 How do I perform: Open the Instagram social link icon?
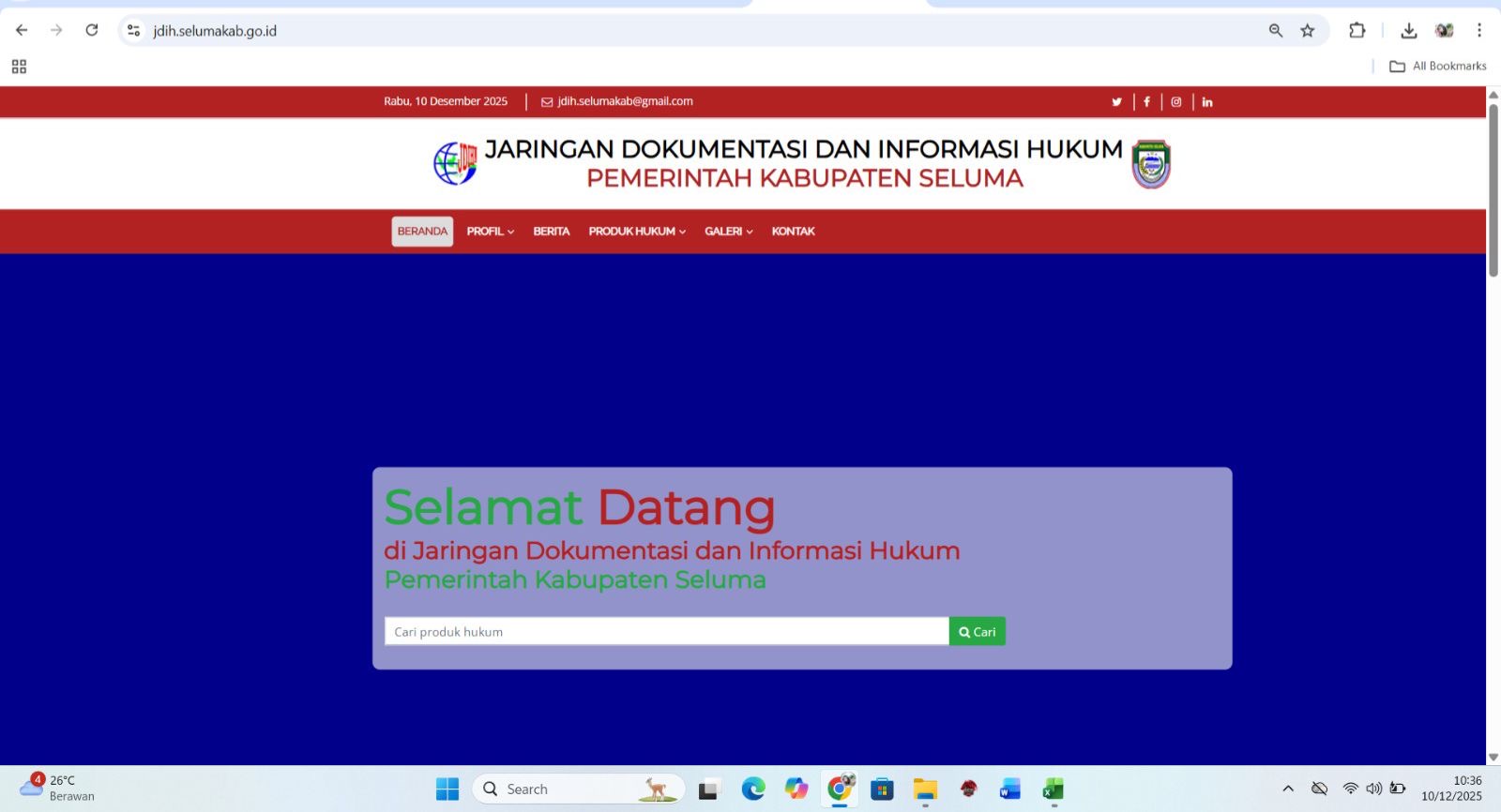pos(1175,102)
